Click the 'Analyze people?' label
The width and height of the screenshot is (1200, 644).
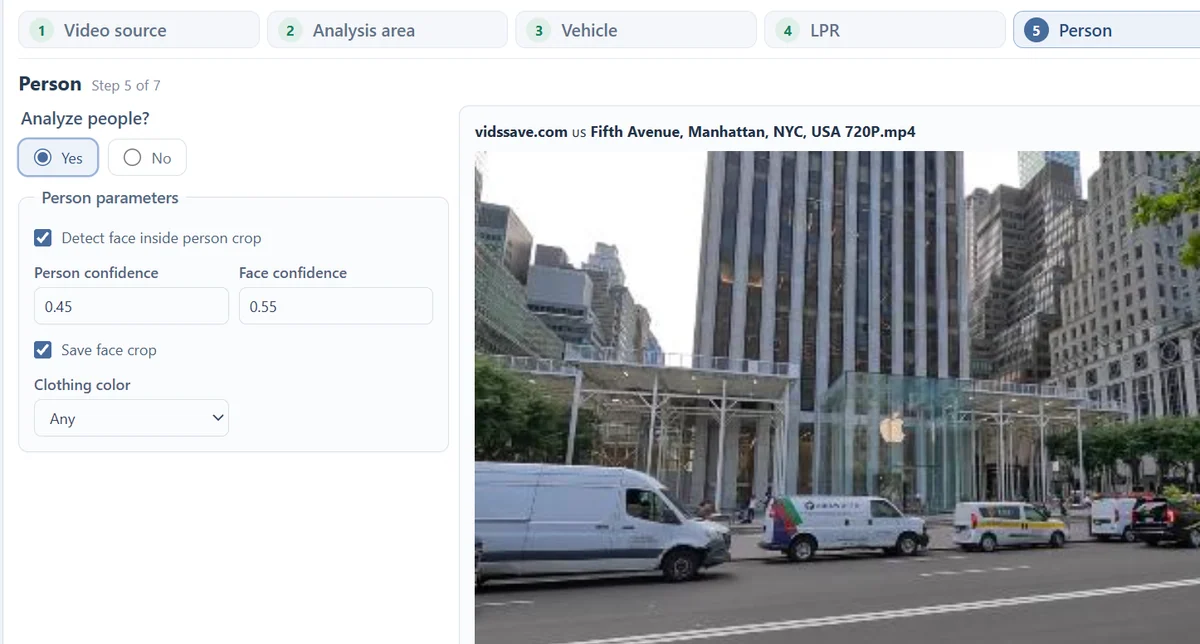[85, 118]
